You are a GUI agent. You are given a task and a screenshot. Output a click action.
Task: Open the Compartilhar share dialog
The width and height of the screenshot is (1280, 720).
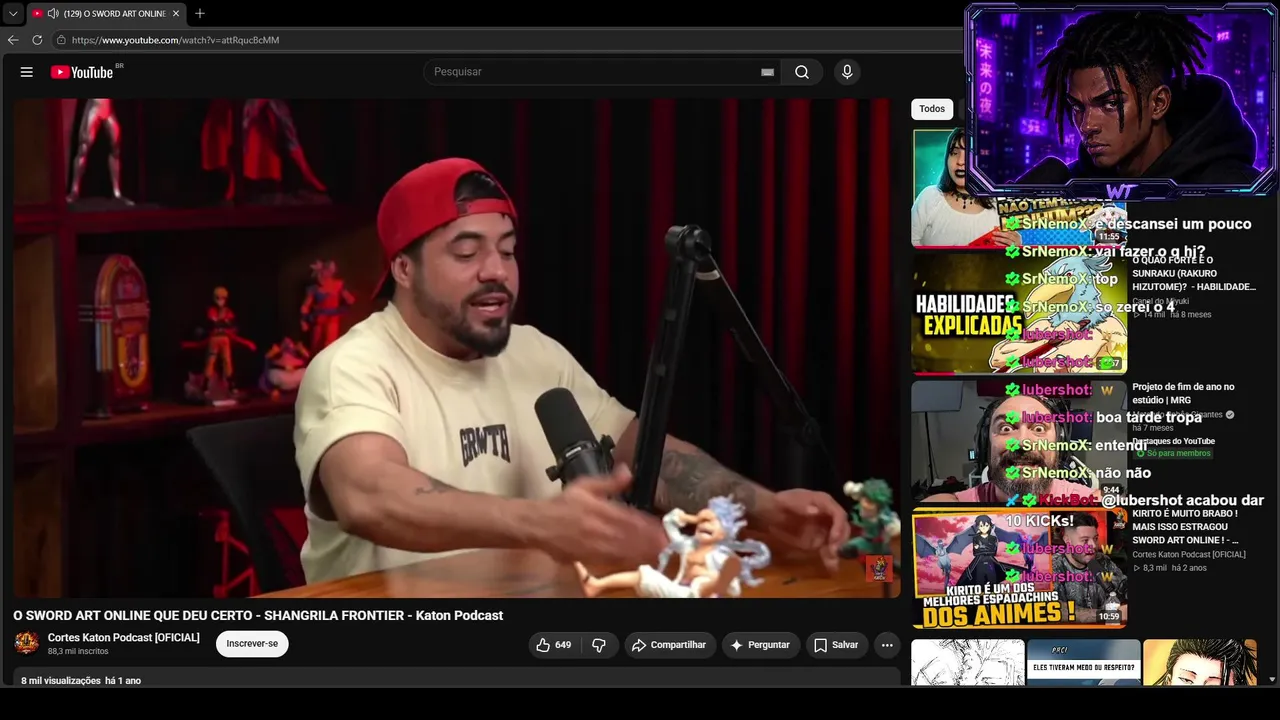pos(670,645)
